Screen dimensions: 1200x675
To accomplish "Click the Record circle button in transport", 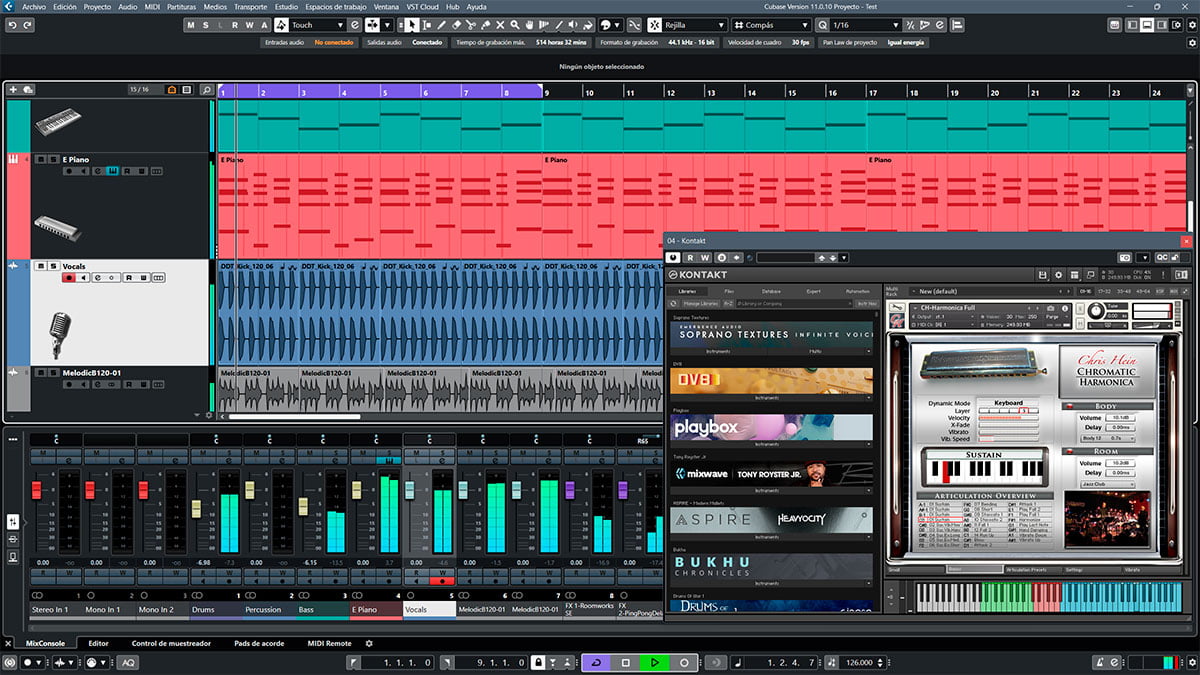I will 684,662.
